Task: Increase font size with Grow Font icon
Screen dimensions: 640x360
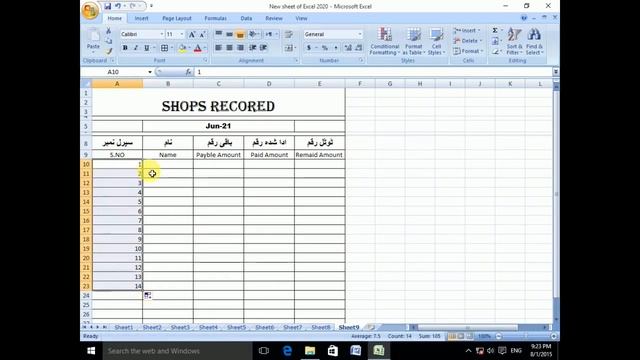Action: [x=191, y=34]
